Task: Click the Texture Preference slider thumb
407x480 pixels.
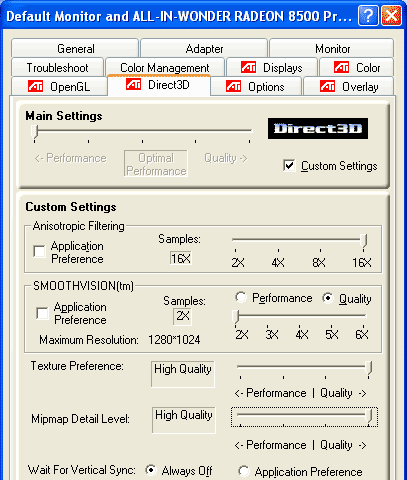Action: [x=369, y=368]
